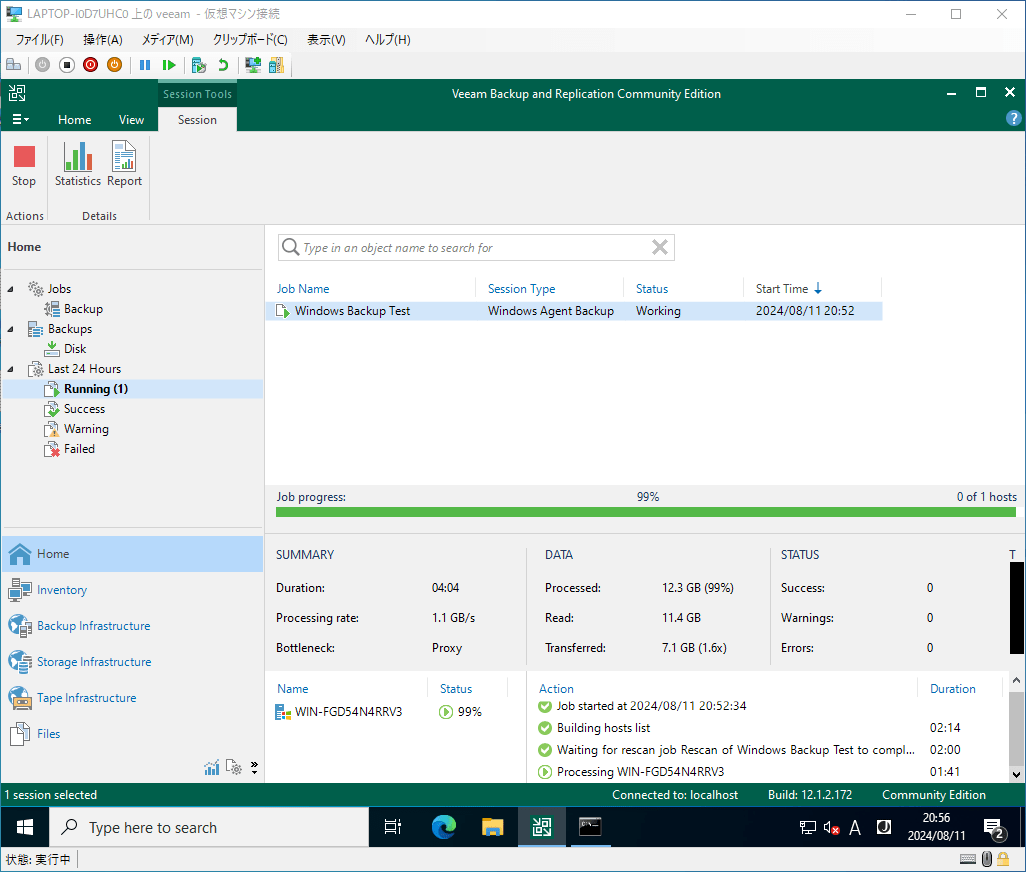Open the Inventory view

(132, 590)
